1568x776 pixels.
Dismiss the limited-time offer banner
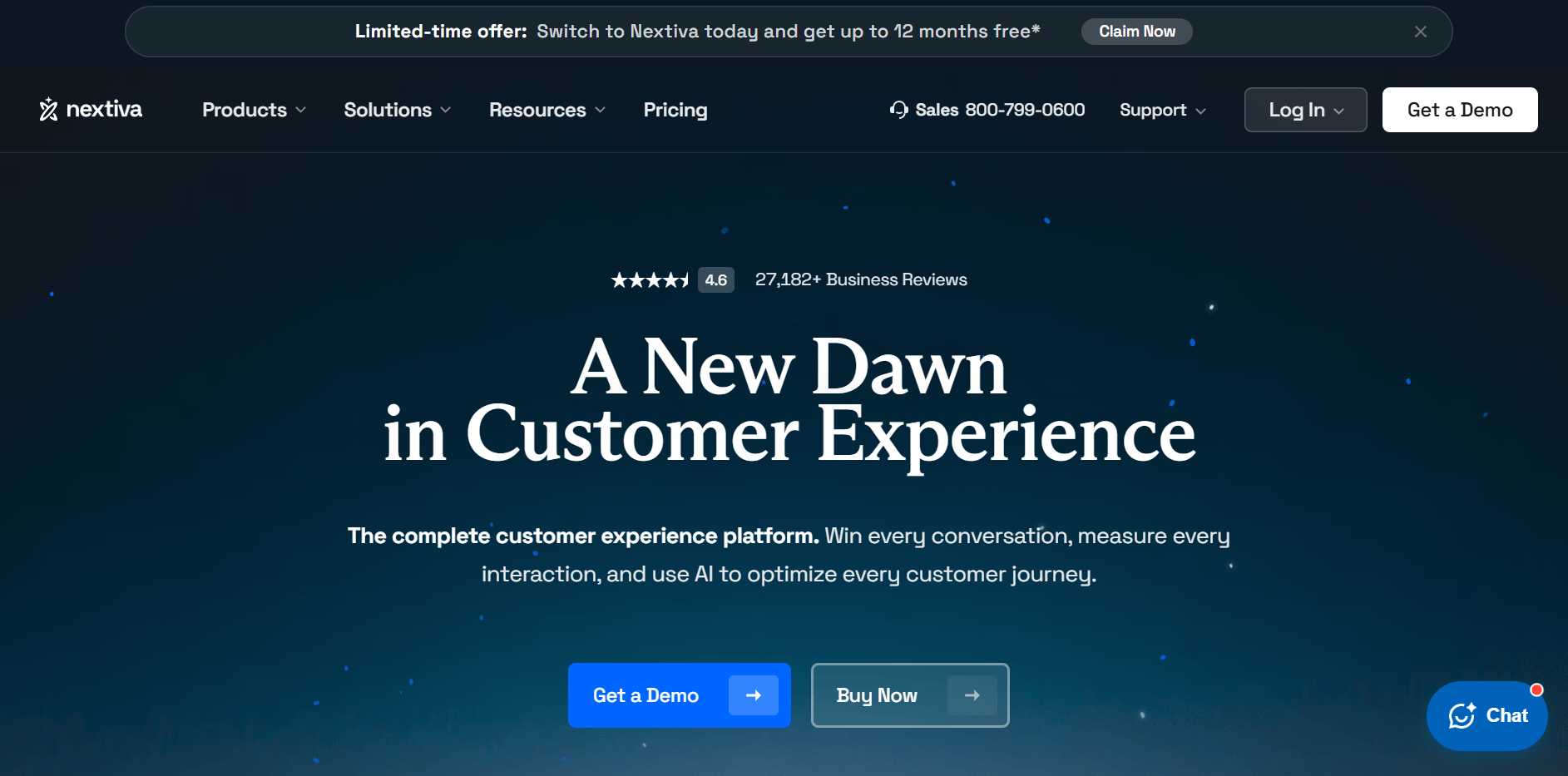tap(1421, 32)
